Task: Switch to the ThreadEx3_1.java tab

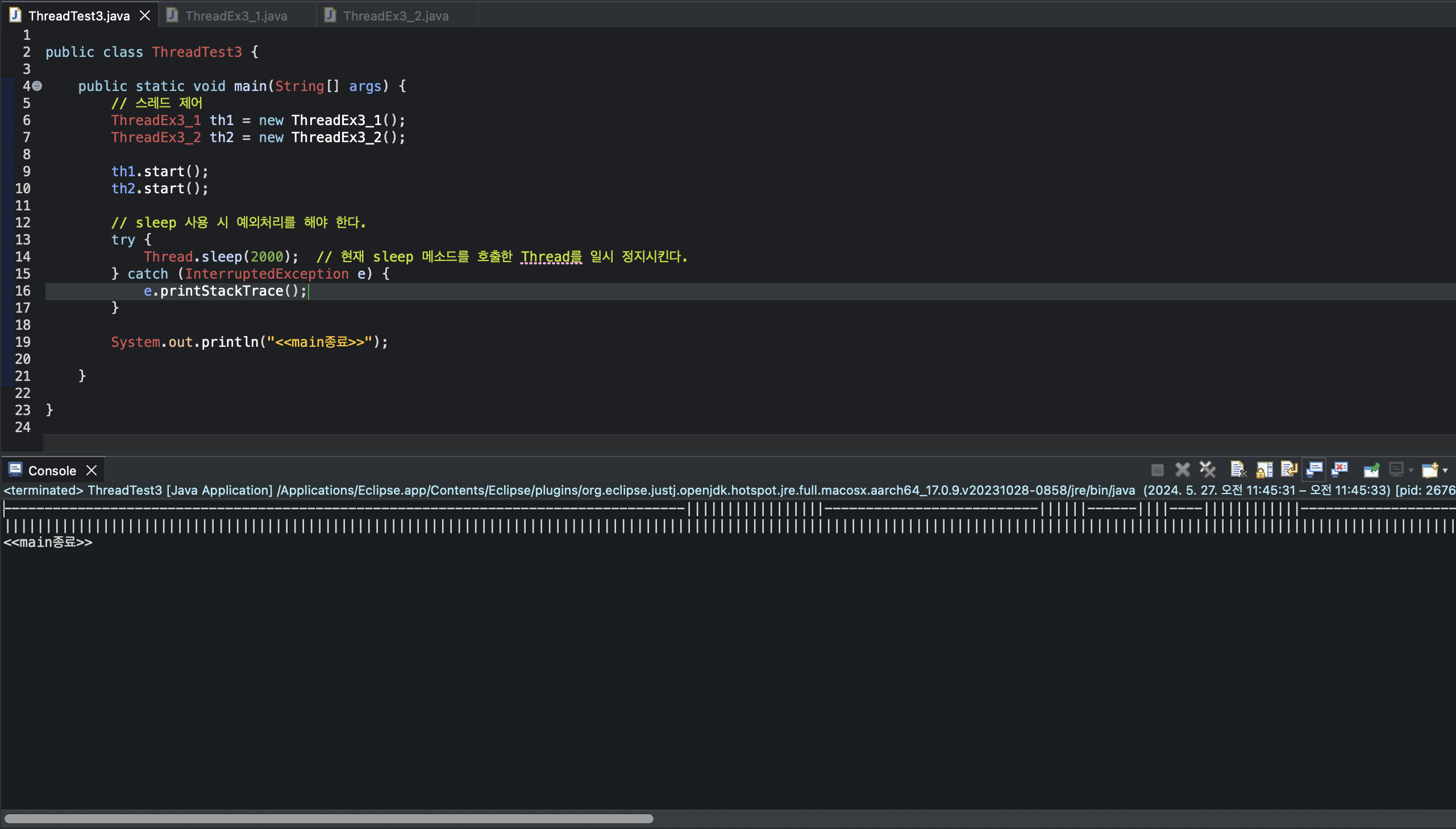Action: (x=235, y=16)
